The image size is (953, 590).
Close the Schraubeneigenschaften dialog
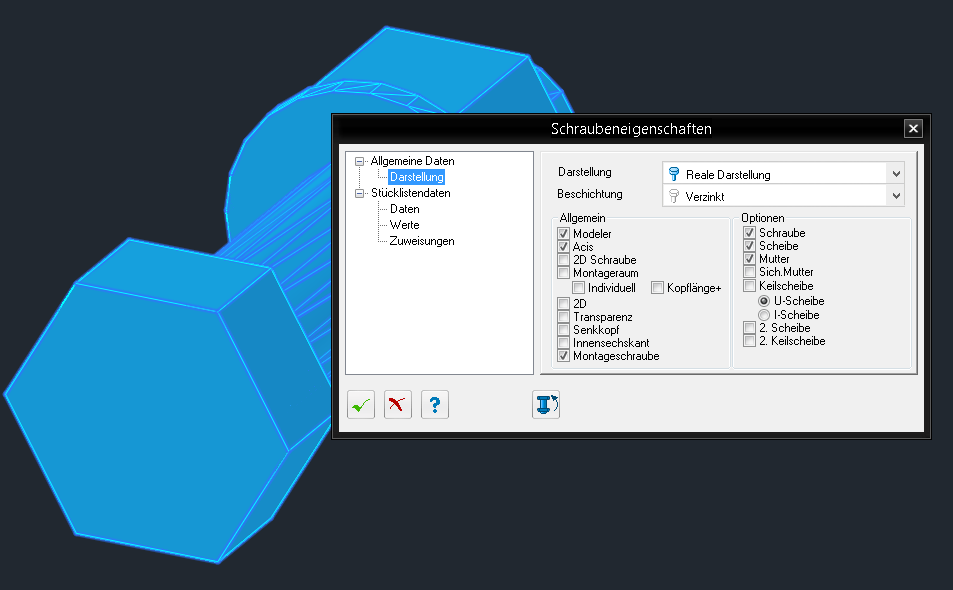click(x=913, y=129)
